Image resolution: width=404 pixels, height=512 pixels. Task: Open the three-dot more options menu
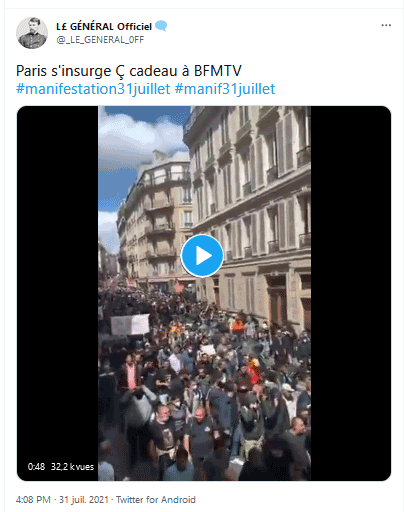coord(386,25)
